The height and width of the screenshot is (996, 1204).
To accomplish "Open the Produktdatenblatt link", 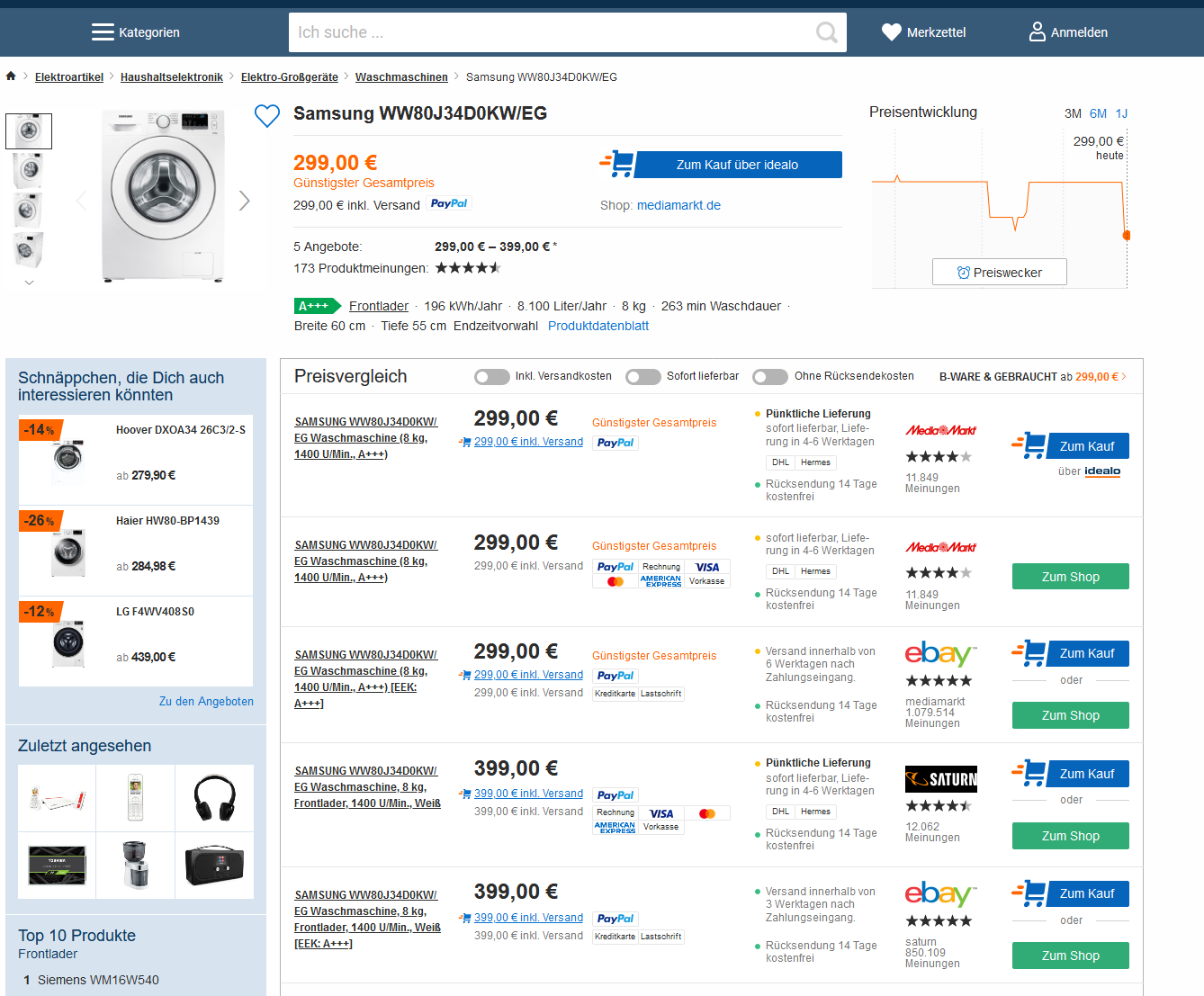I will pyautogui.click(x=598, y=326).
